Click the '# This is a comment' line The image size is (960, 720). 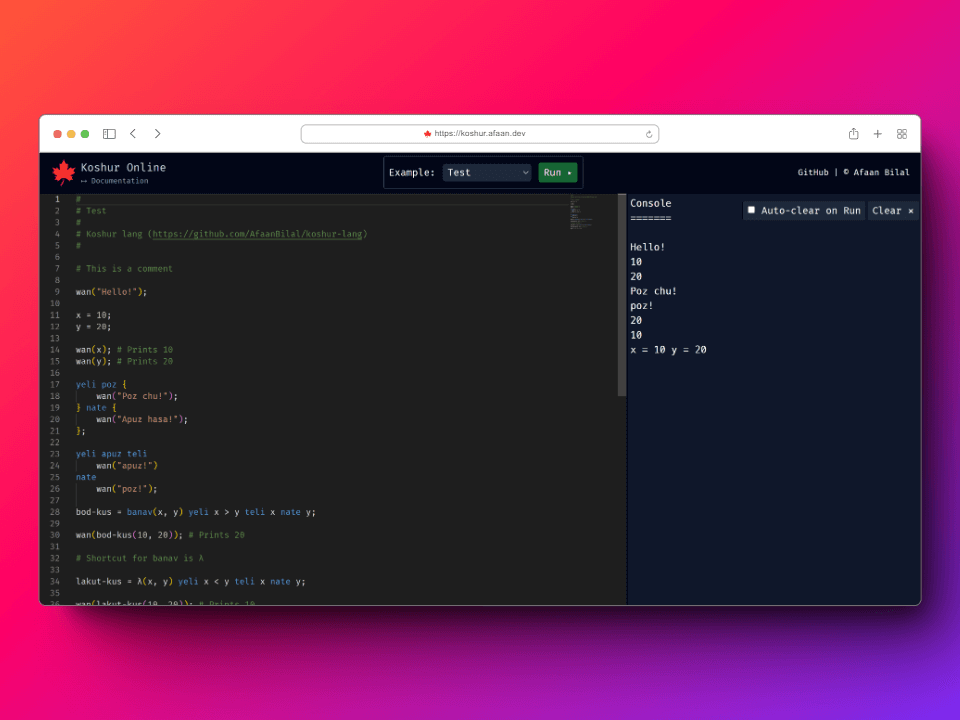click(x=124, y=269)
